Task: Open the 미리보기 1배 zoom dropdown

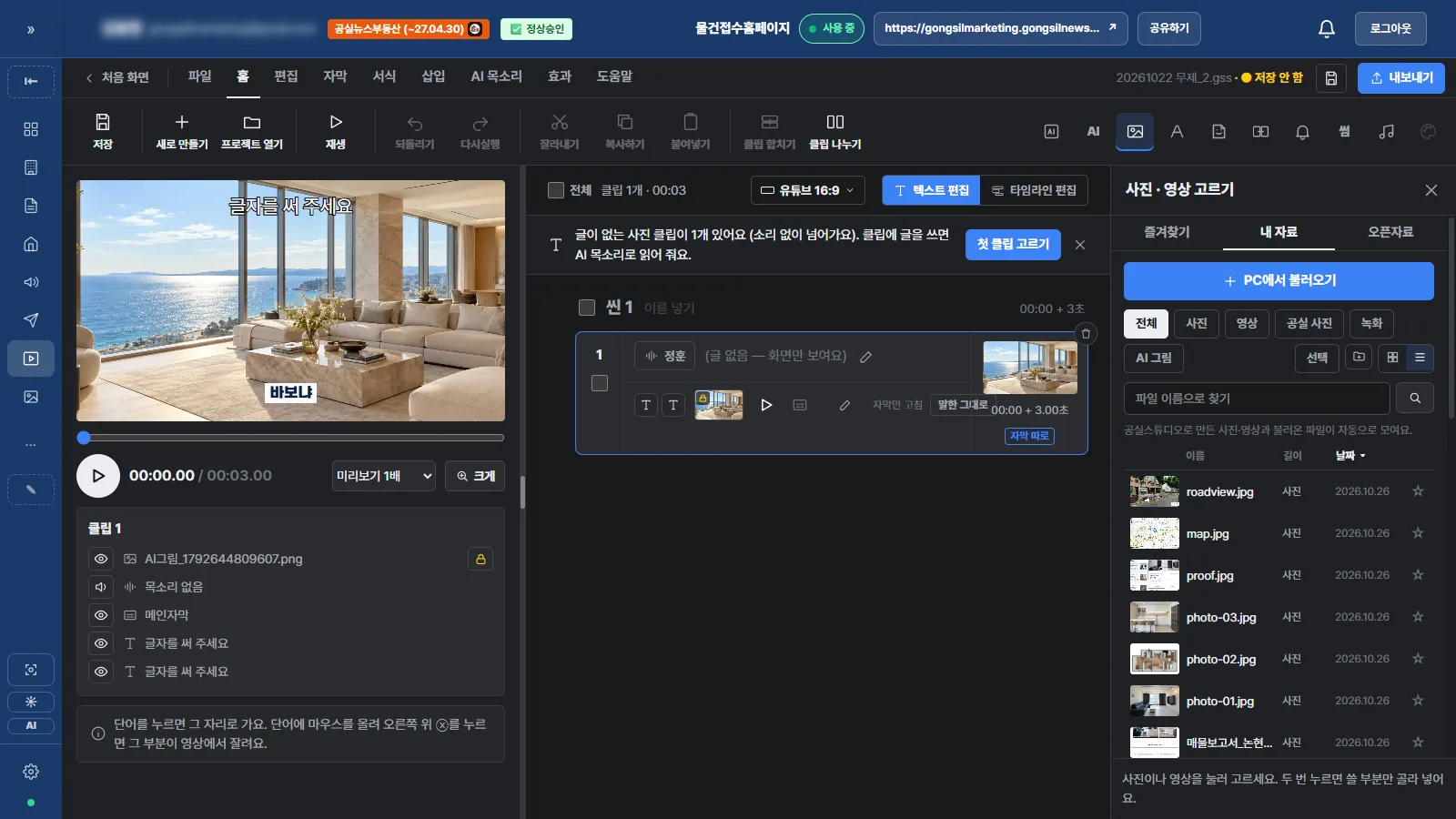Action: [x=383, y=476]
